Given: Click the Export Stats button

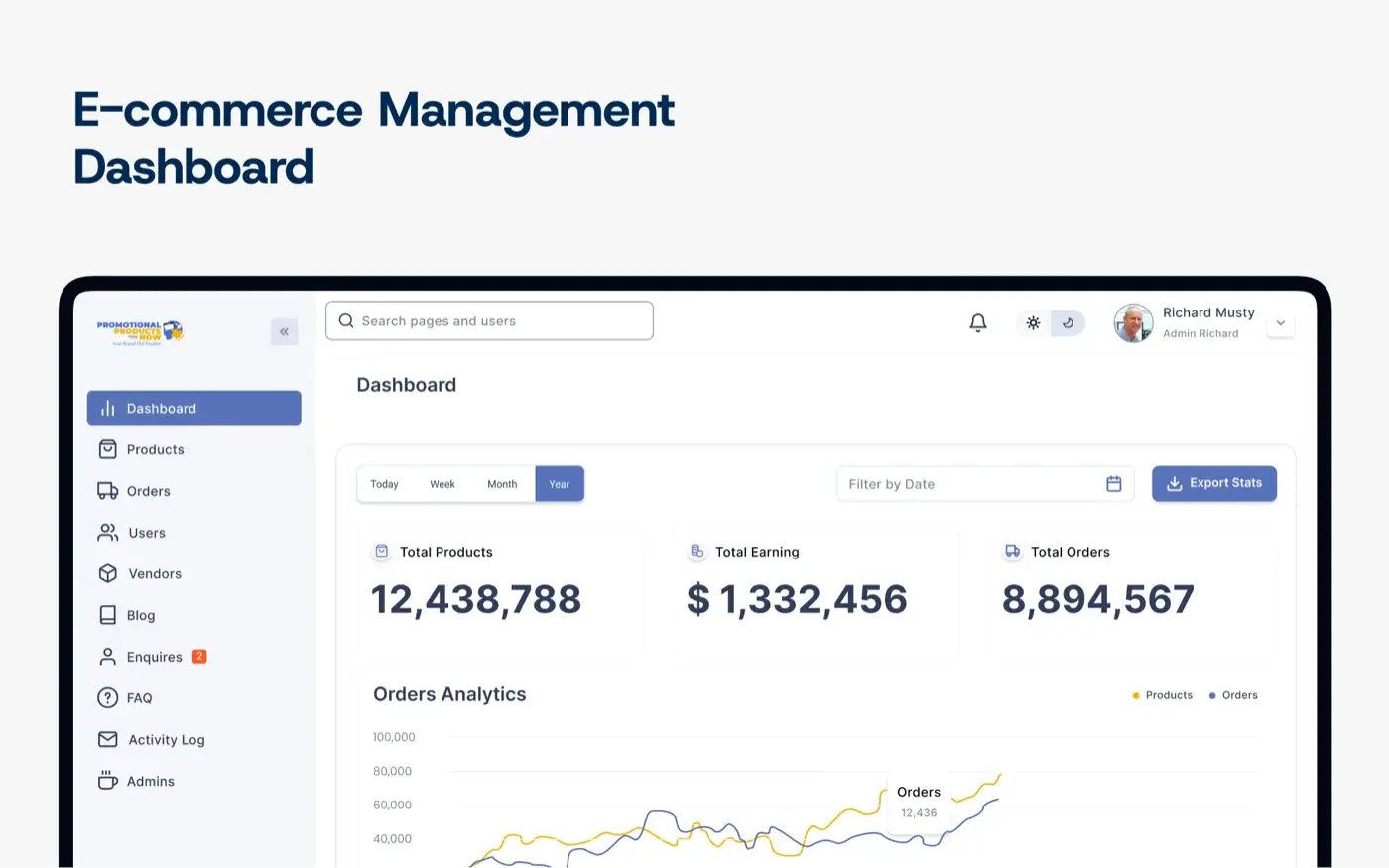Looking at the screenshot, I should point(1214,483).
